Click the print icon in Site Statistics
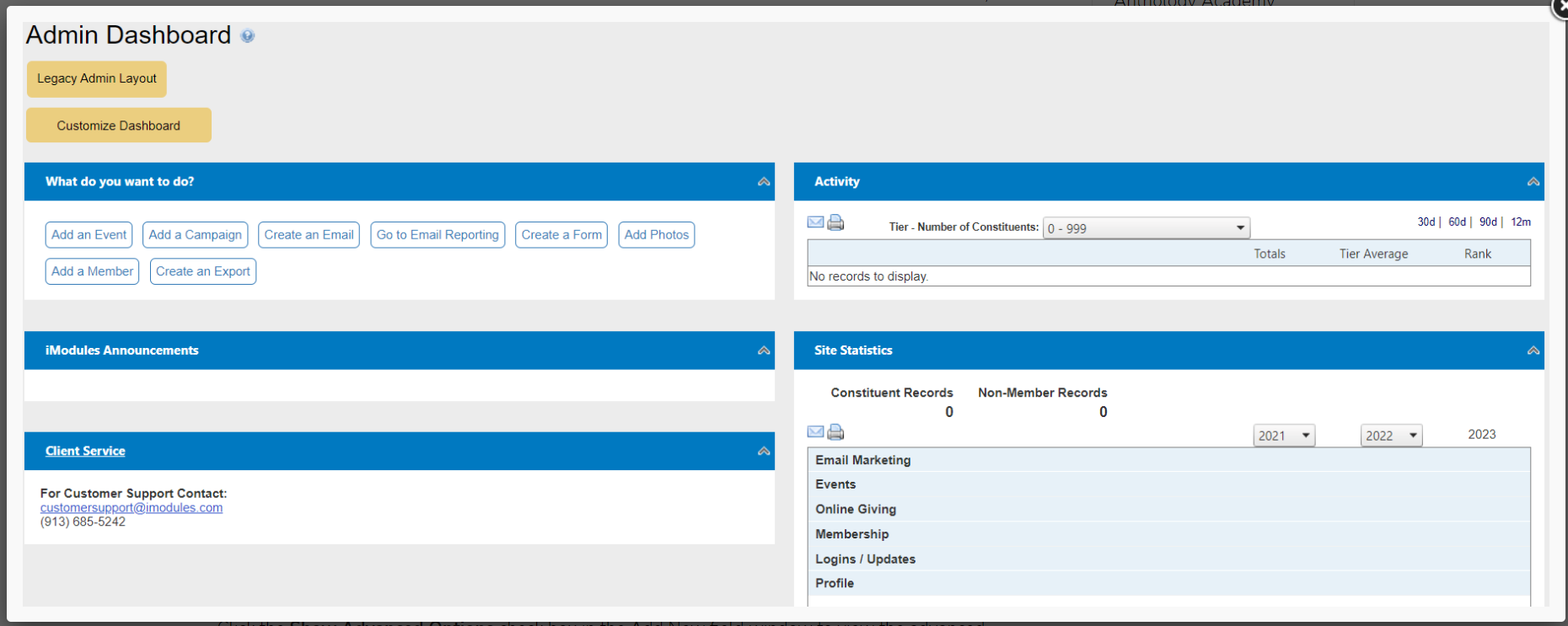This screenshot has height=626, width=1568. tap(835, 432)
